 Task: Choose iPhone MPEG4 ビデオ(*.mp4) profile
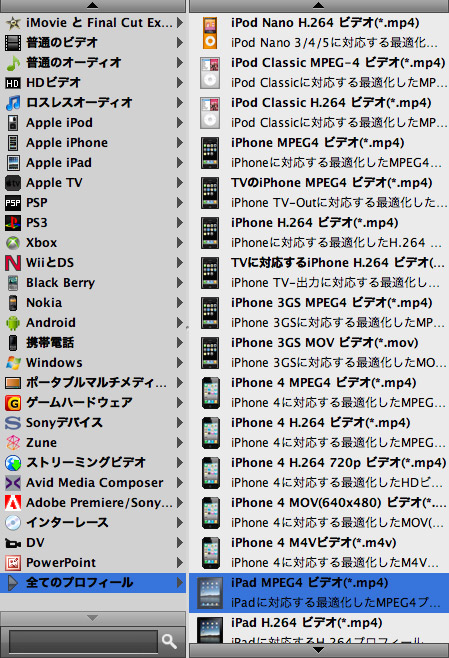click(319, 153)
